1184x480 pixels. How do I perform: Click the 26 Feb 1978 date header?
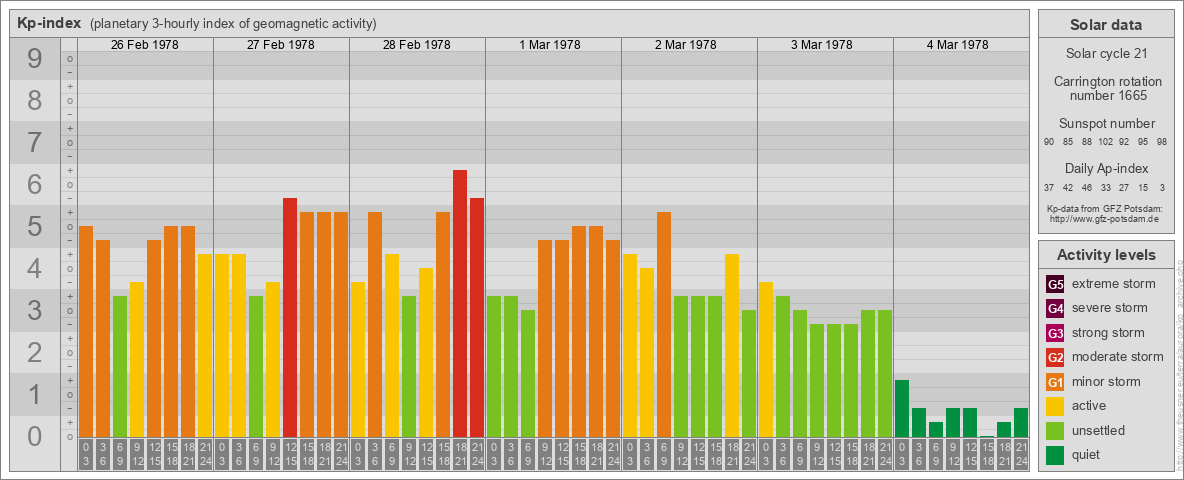145,45
